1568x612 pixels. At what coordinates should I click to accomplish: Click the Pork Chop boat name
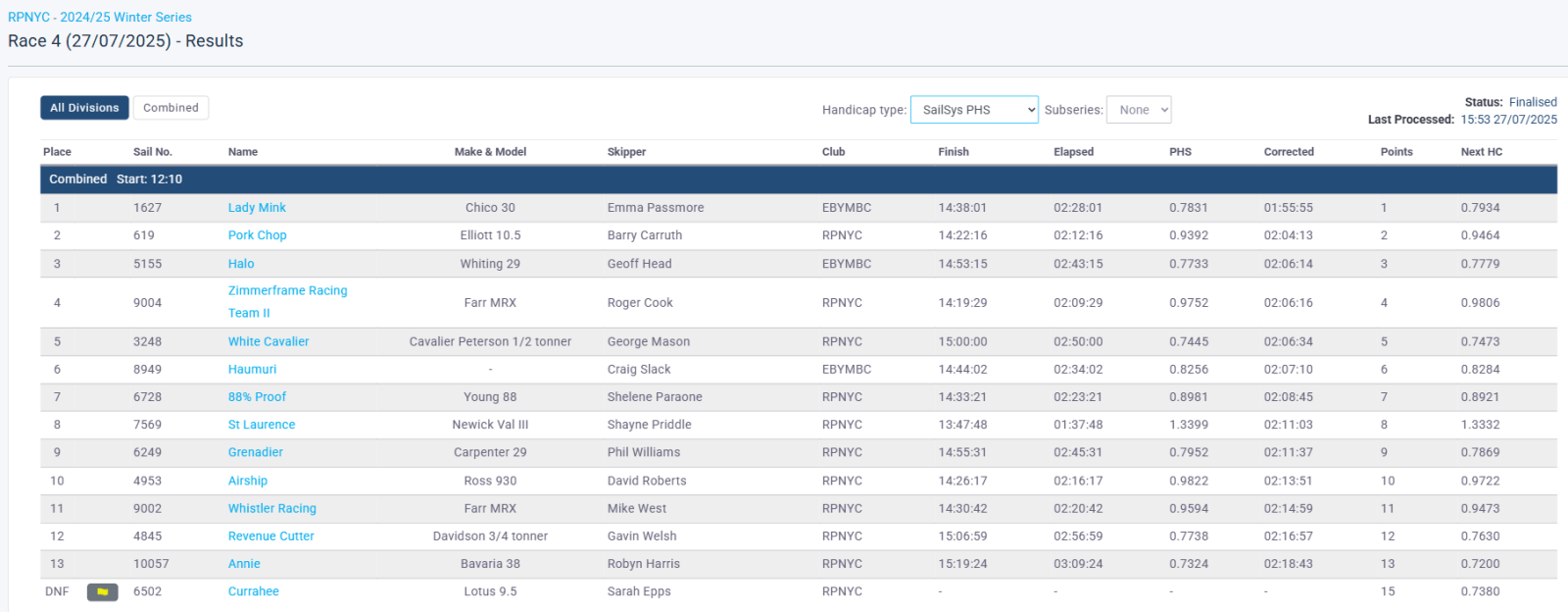[257, 235]
